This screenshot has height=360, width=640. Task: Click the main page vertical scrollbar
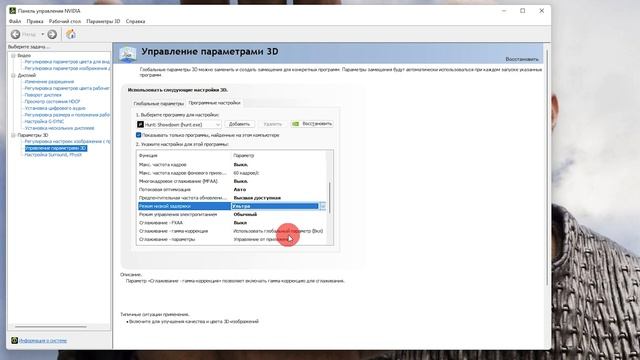pyautogui.click(x=547, y=167)
